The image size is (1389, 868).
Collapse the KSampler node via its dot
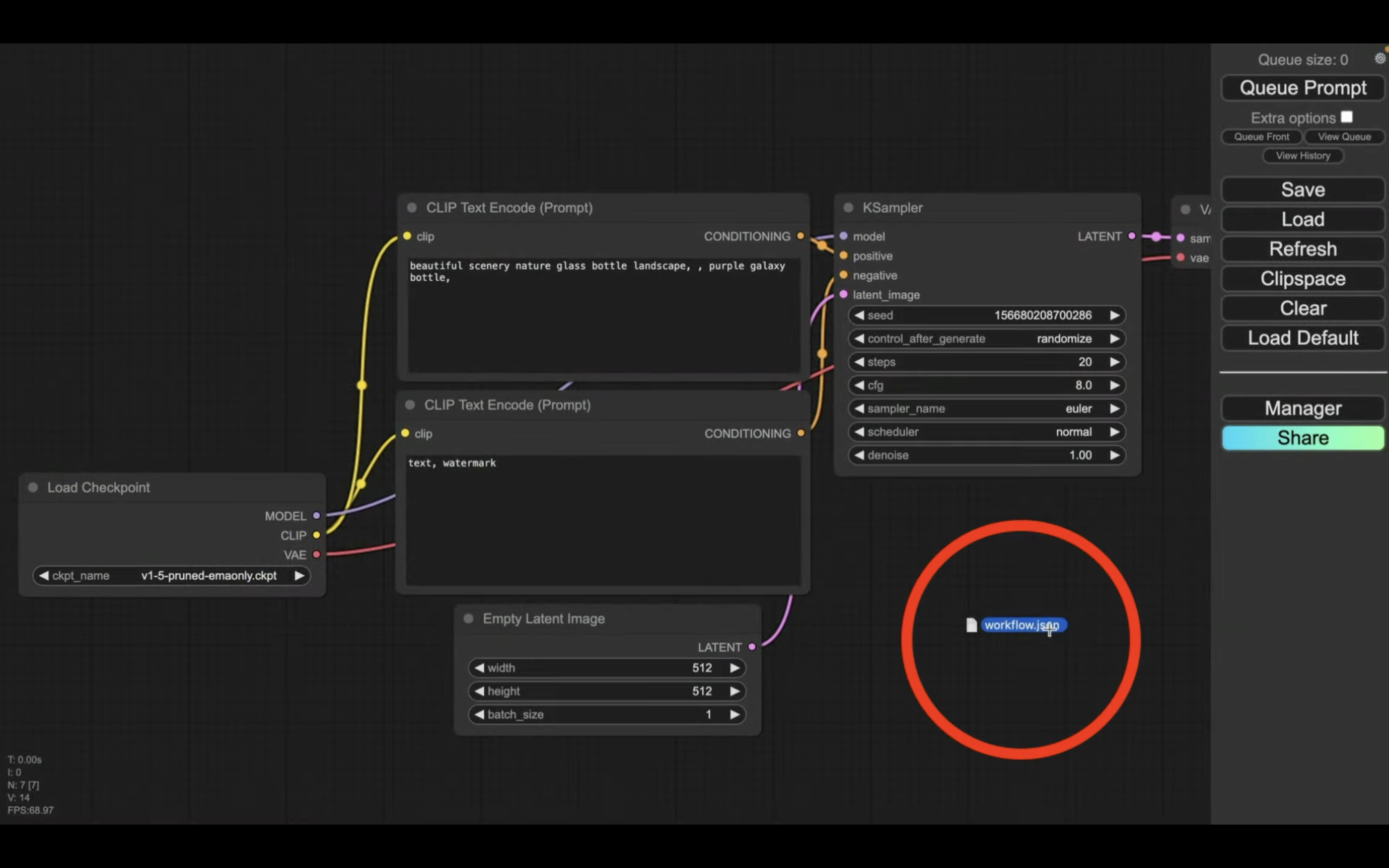(x=848, y=208)
